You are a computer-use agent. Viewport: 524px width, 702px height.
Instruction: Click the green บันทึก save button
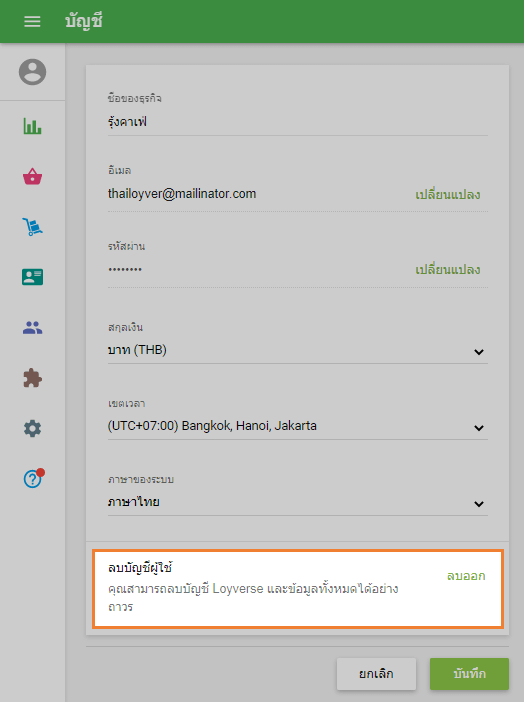coord(469,674)
